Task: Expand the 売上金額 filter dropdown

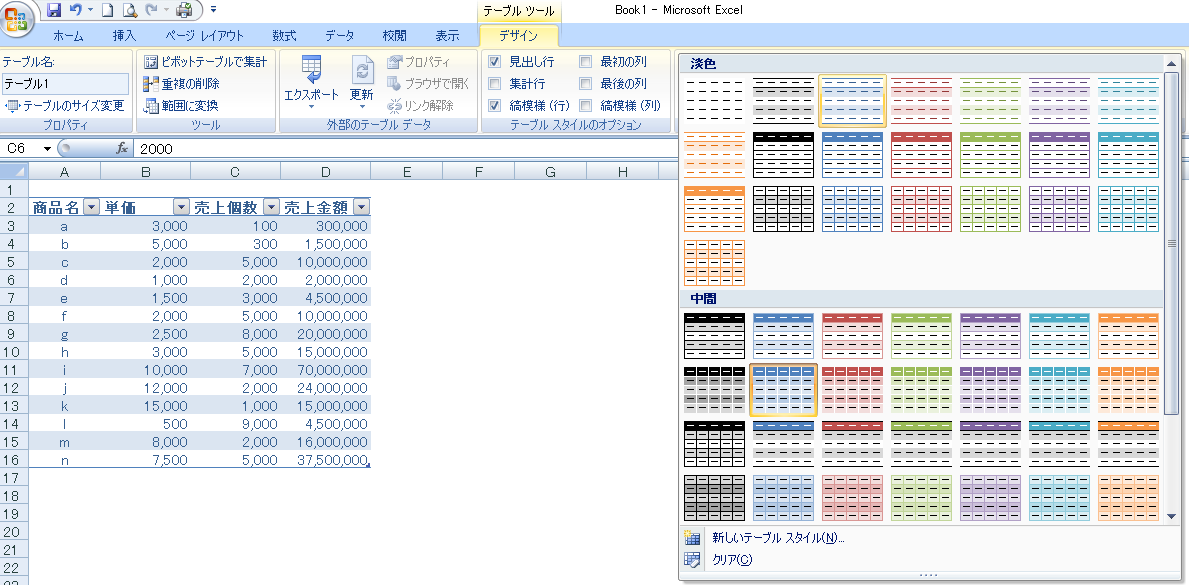Action: pyautogui.click(x=361, y=207)
